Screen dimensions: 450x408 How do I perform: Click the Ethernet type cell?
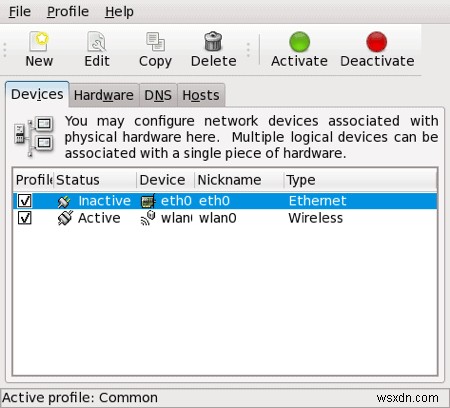pos(317,201)
